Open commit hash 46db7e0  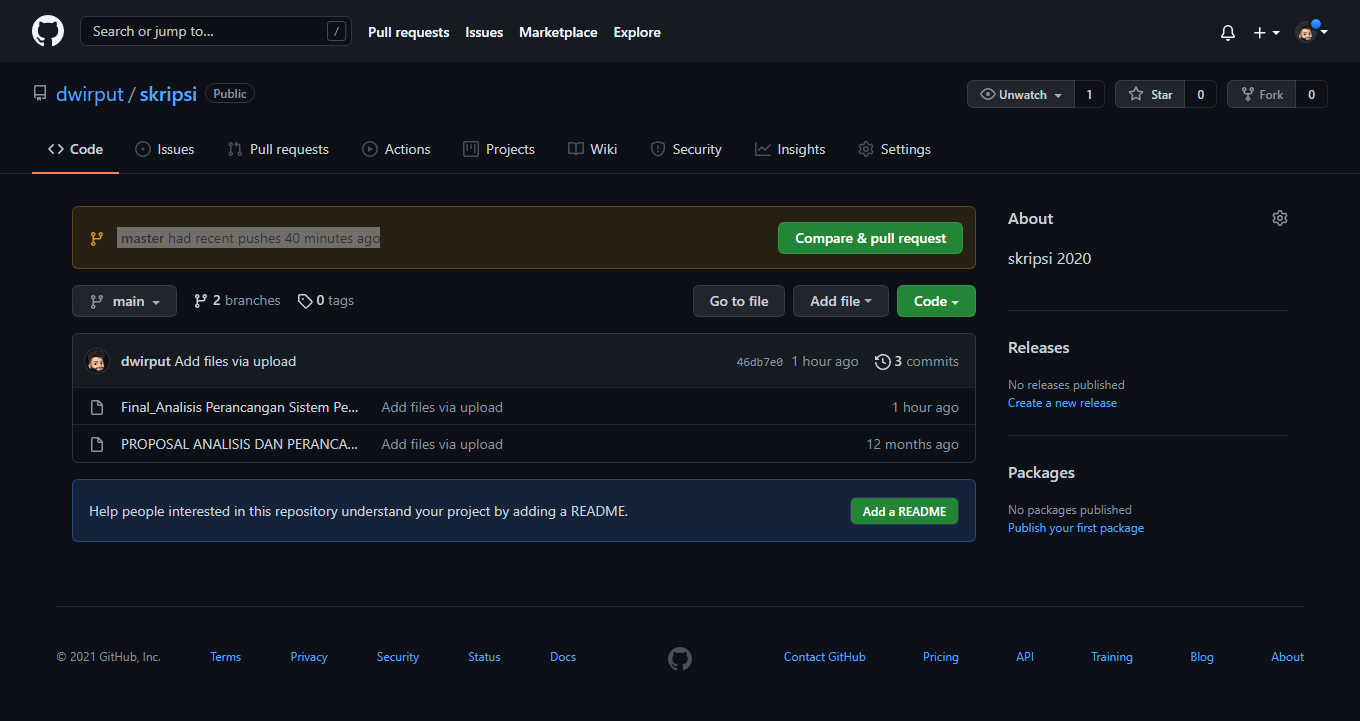click(x=760, y=362)
